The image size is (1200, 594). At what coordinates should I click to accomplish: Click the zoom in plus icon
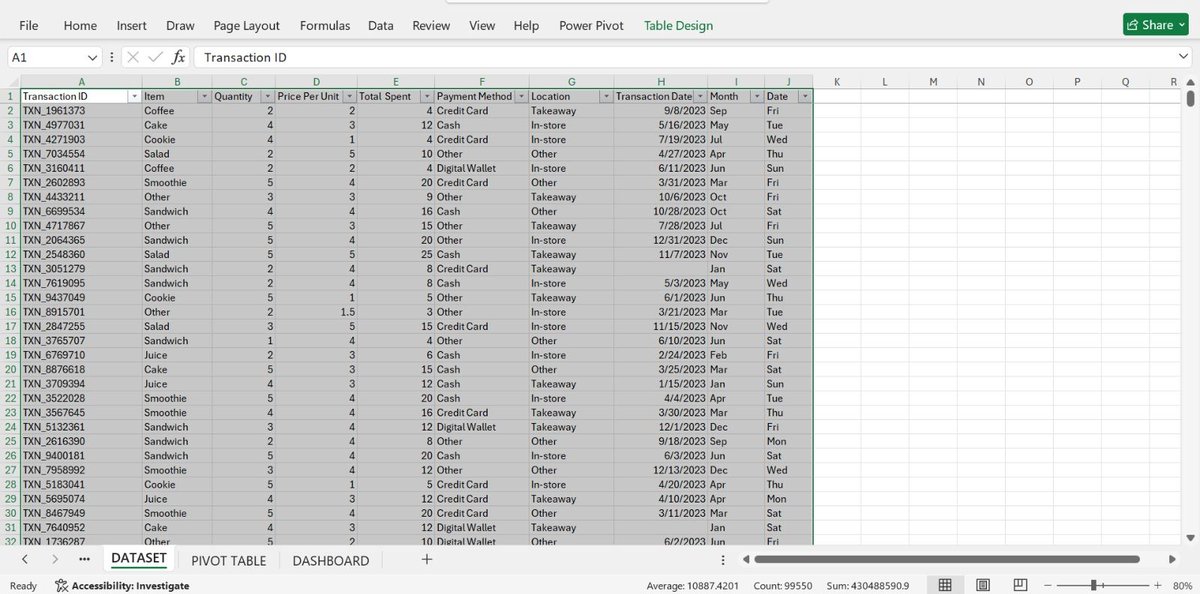[1157, 585]
